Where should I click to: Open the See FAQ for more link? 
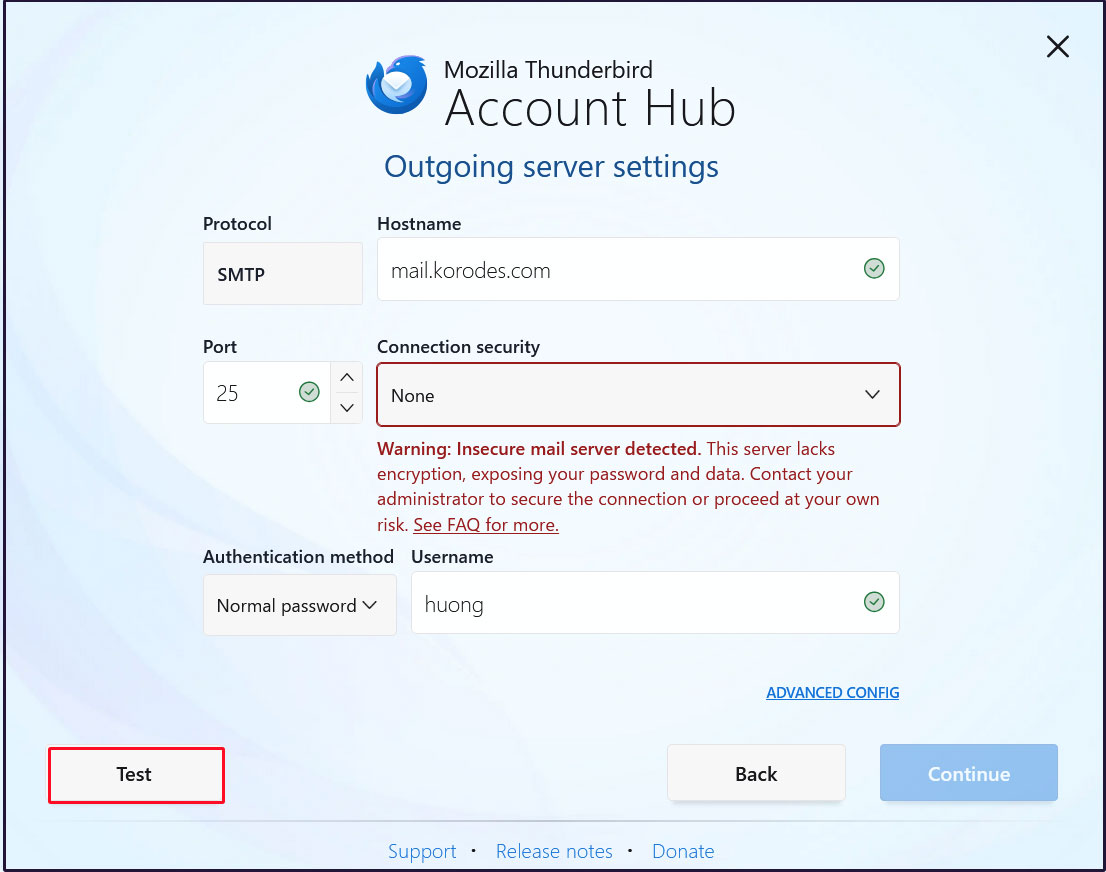coord(486,525)
